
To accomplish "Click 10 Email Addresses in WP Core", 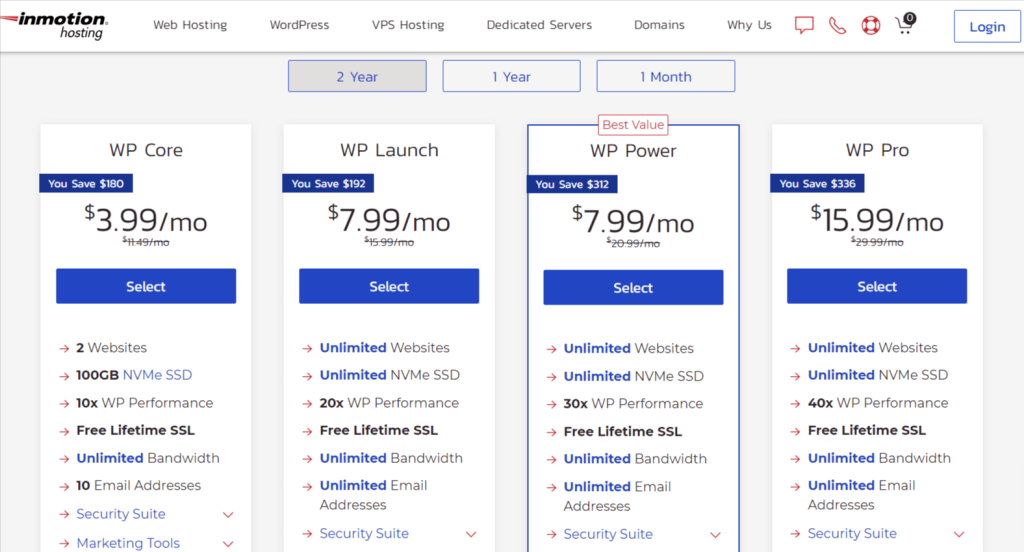I will 138,485.
